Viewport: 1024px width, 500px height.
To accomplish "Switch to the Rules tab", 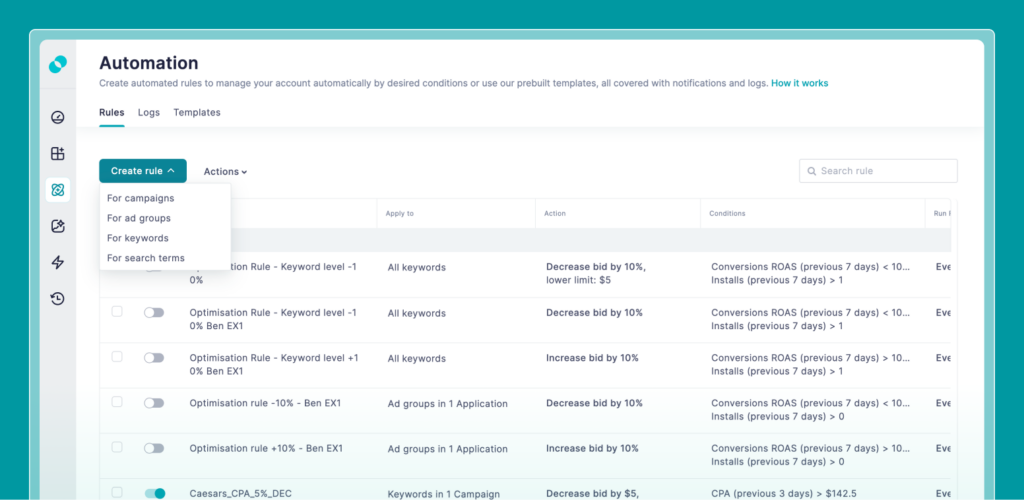I will point(112,112).
